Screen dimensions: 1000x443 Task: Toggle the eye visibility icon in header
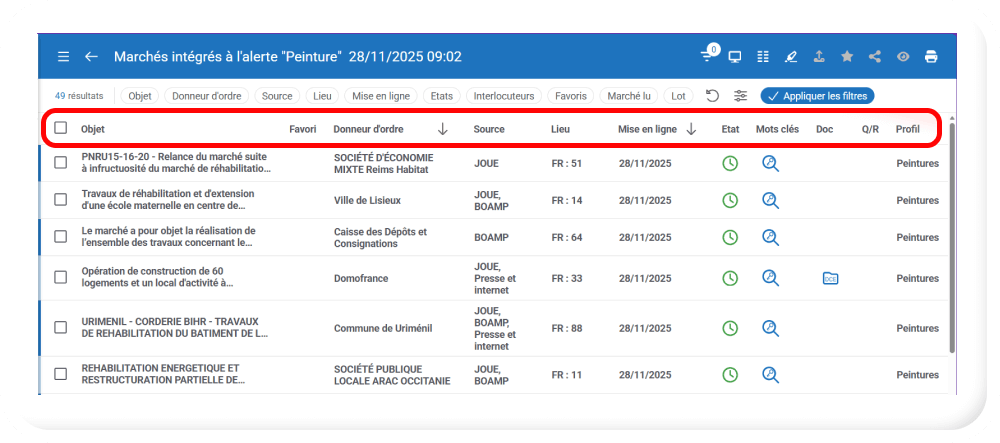coord(903,57)
